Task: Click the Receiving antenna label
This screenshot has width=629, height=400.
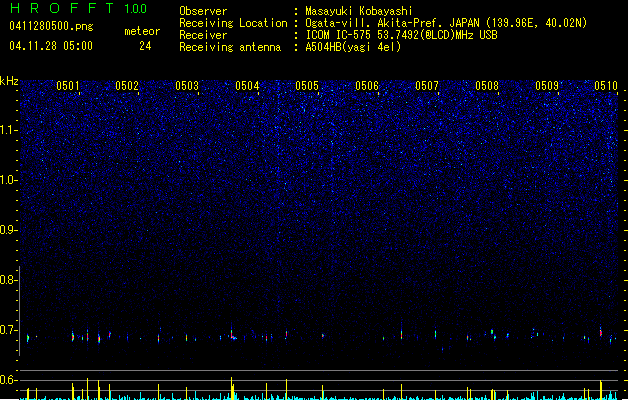Action: (230, 47)
